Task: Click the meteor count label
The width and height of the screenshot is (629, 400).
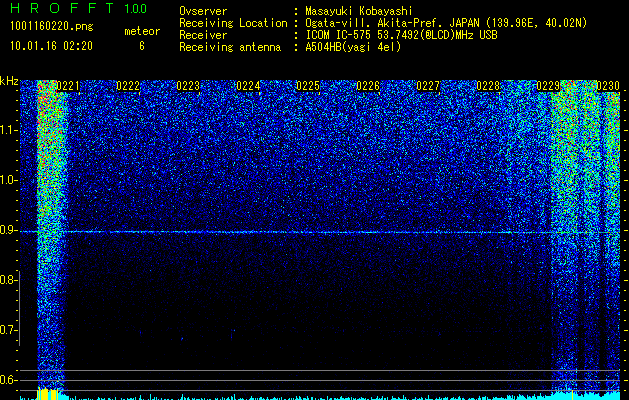Action: pos(142,31)
